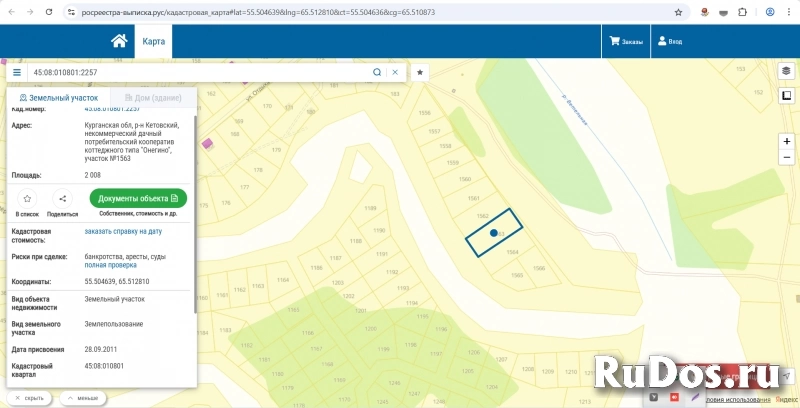800x408 pixels.
Task: Switch the base map view
Action: (x=786, y=96)
